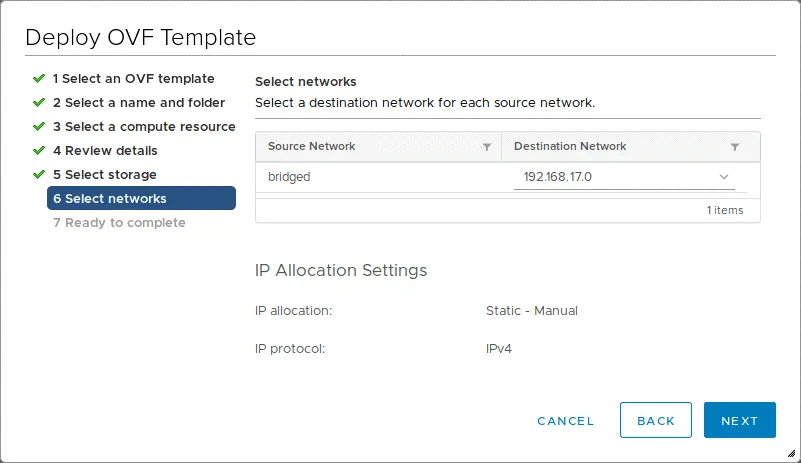Click green checkmark beside Select a compute resource

(38, 126)
